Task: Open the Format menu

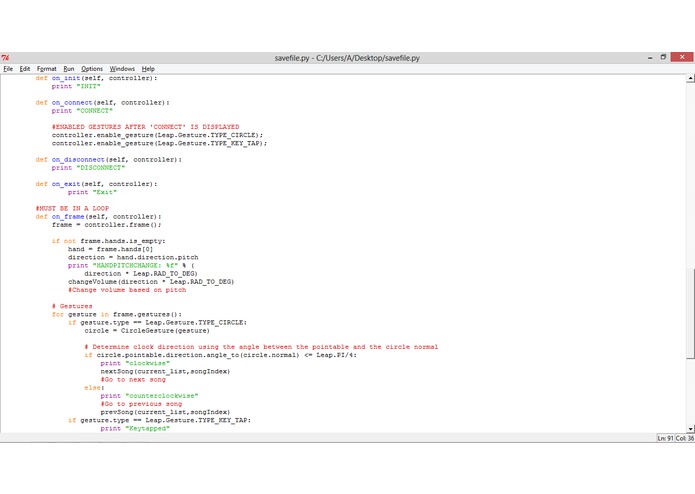Action: pyautogui.click(x=47, y=69)
